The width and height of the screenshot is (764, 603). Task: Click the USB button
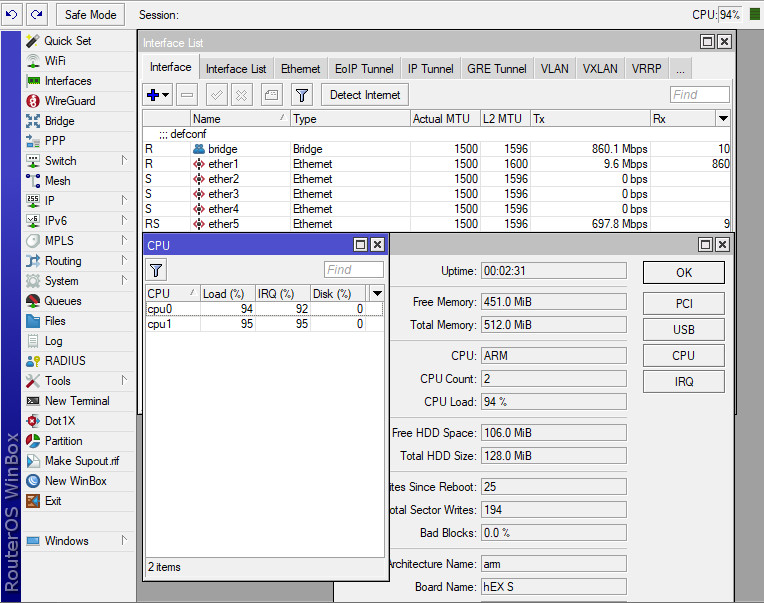684,330
